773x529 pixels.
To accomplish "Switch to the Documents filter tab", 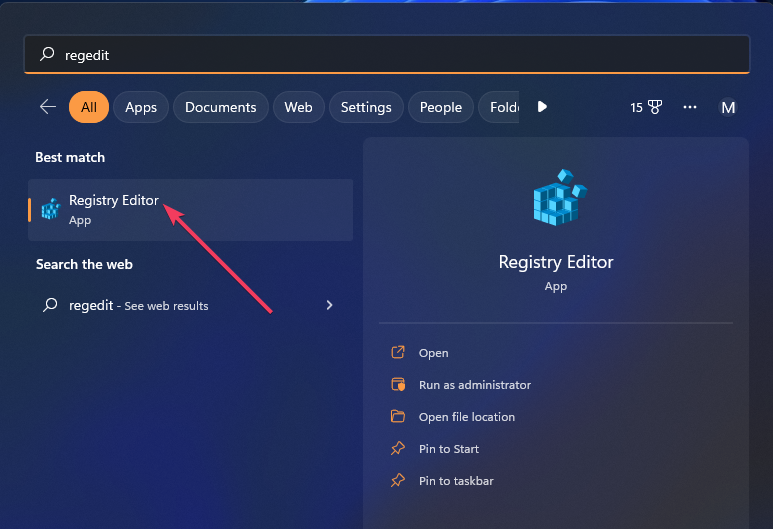I will tap(220, 107).
